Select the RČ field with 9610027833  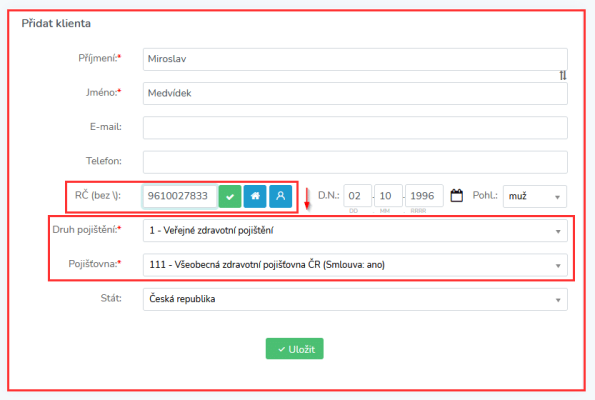pos(179,196)
